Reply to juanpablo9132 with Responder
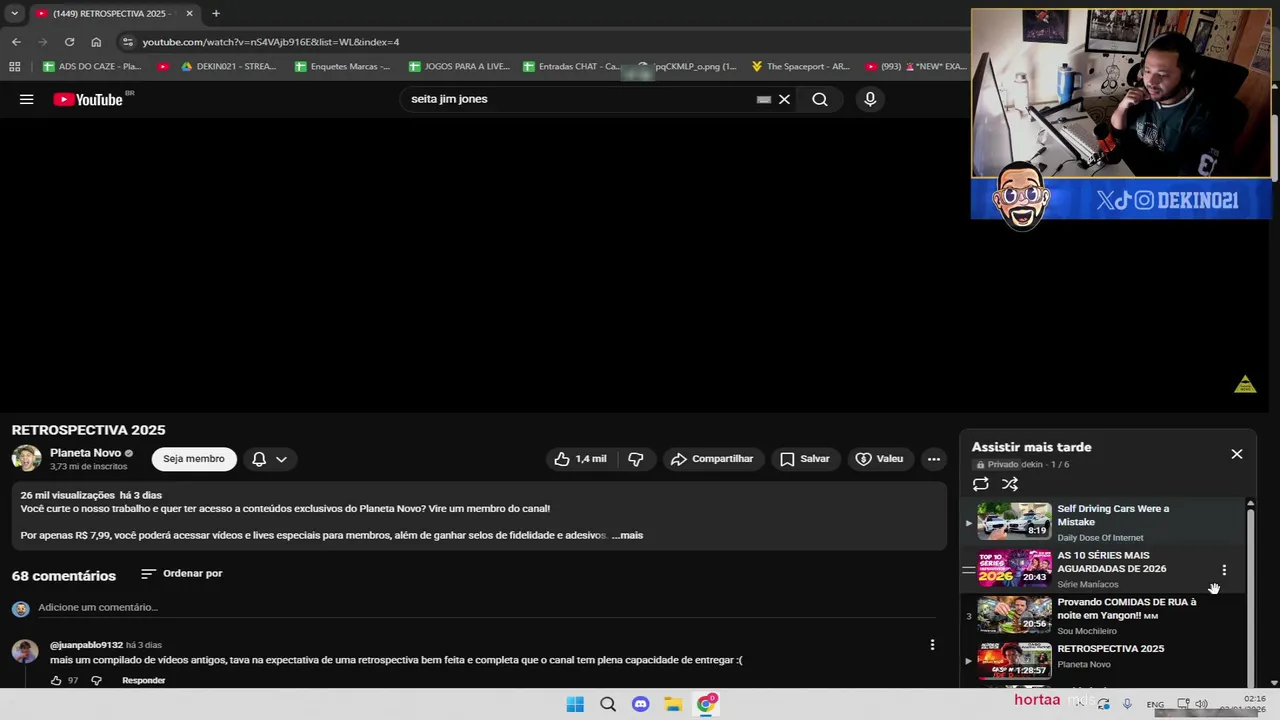Screen dimensions: 1280x720 (x=143, y=681)
